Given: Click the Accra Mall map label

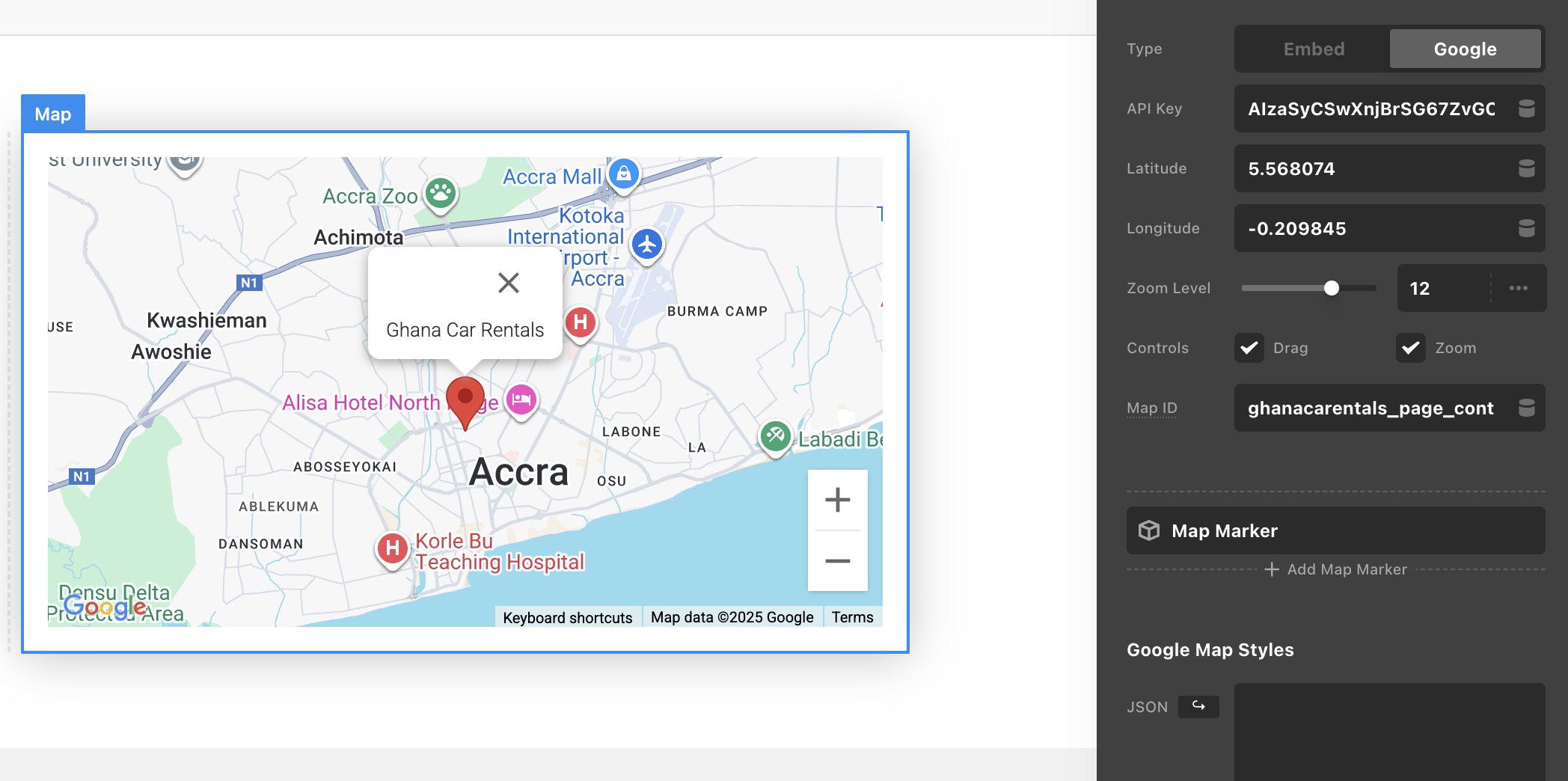Looking at the screenshot, I should [552, 177].
